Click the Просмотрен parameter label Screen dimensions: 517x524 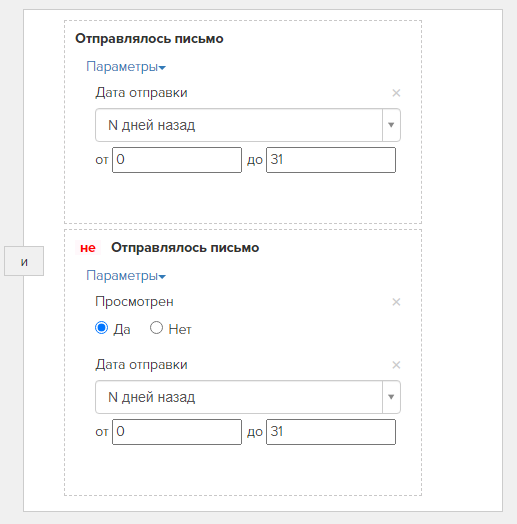point(134,301)
